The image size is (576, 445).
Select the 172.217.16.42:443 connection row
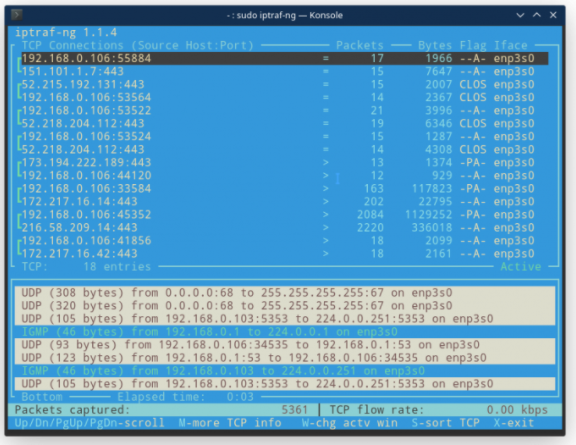pyautogui.click(x=285, y=254)
